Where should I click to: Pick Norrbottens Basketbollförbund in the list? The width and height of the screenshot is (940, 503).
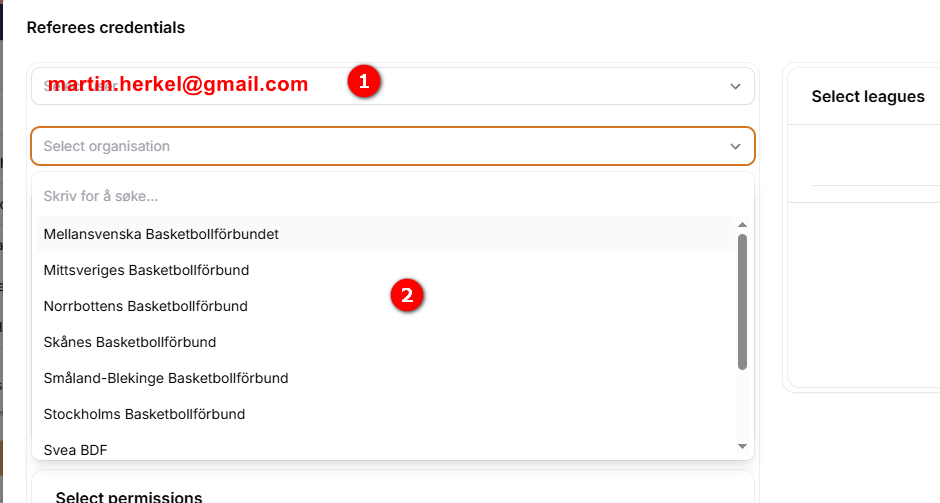[x=145, y=306]
